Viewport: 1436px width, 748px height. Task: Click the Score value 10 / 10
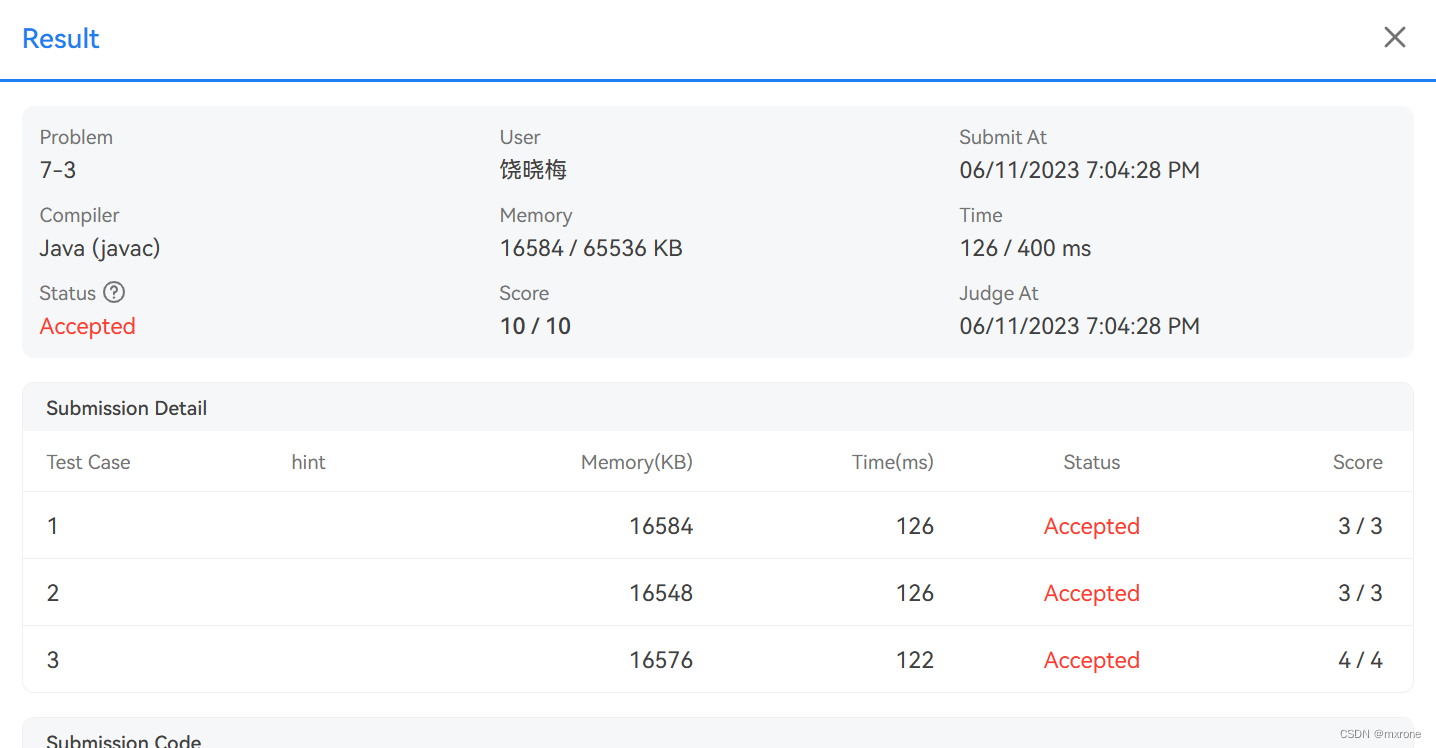click(x=535, y=326)
